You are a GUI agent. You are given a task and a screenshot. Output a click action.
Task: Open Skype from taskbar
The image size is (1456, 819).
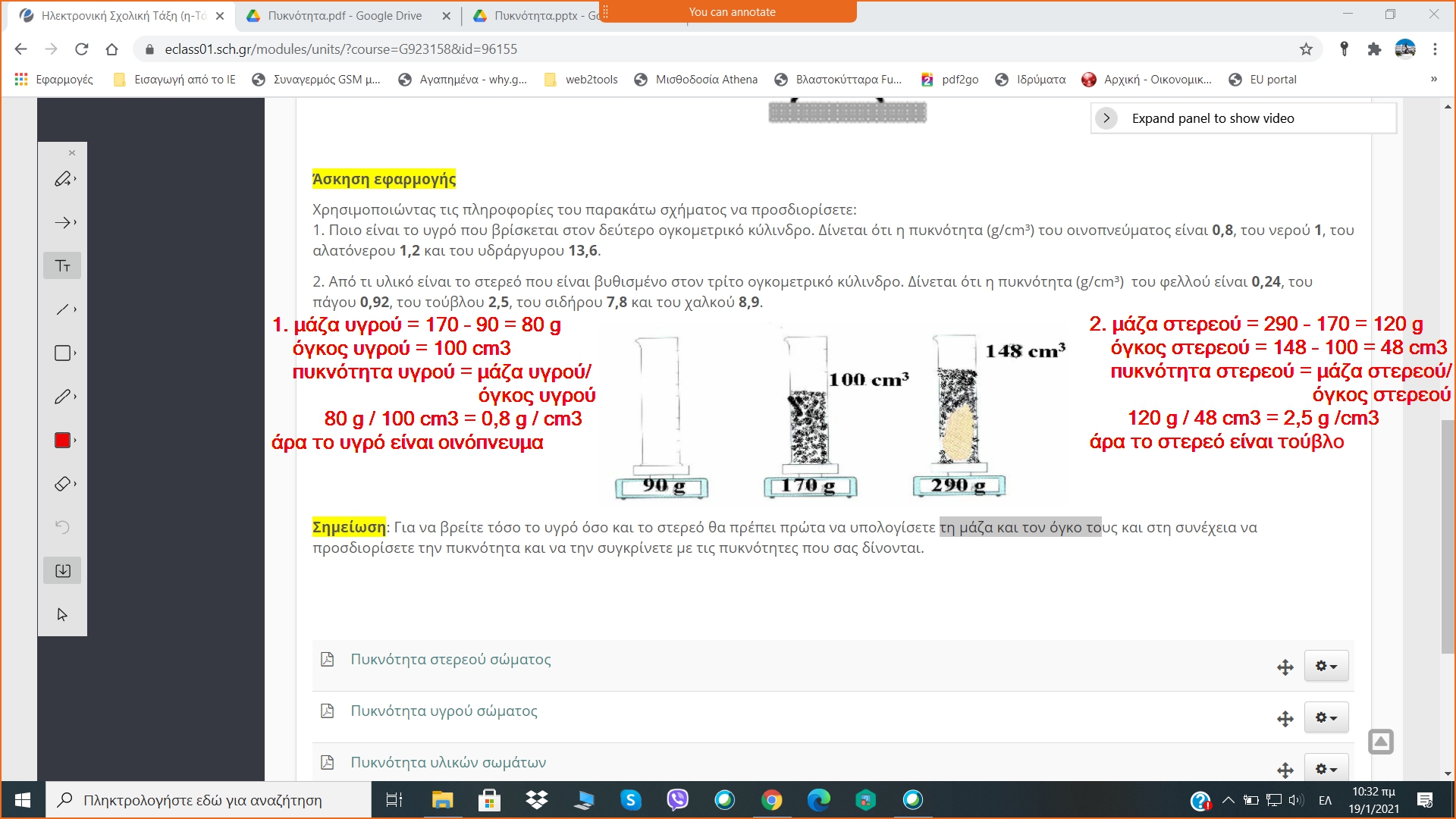(631, 800)
